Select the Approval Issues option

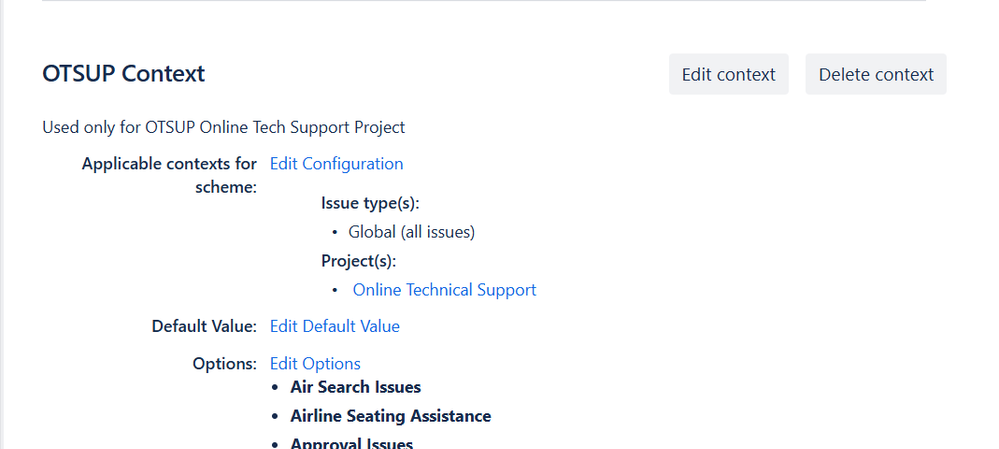[351, 443]
